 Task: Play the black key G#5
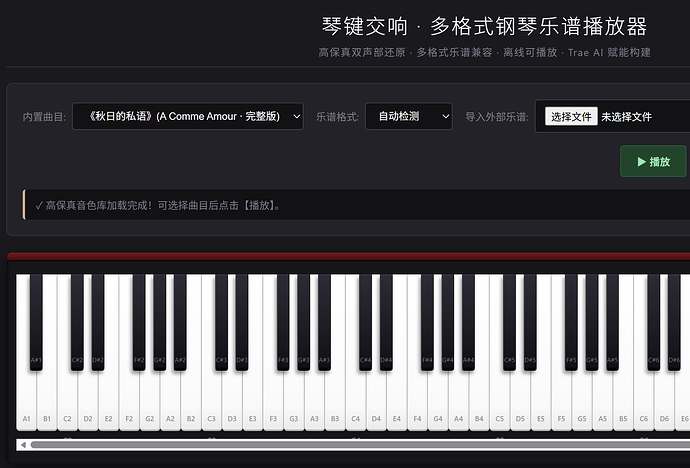click(x=591, y=322)
